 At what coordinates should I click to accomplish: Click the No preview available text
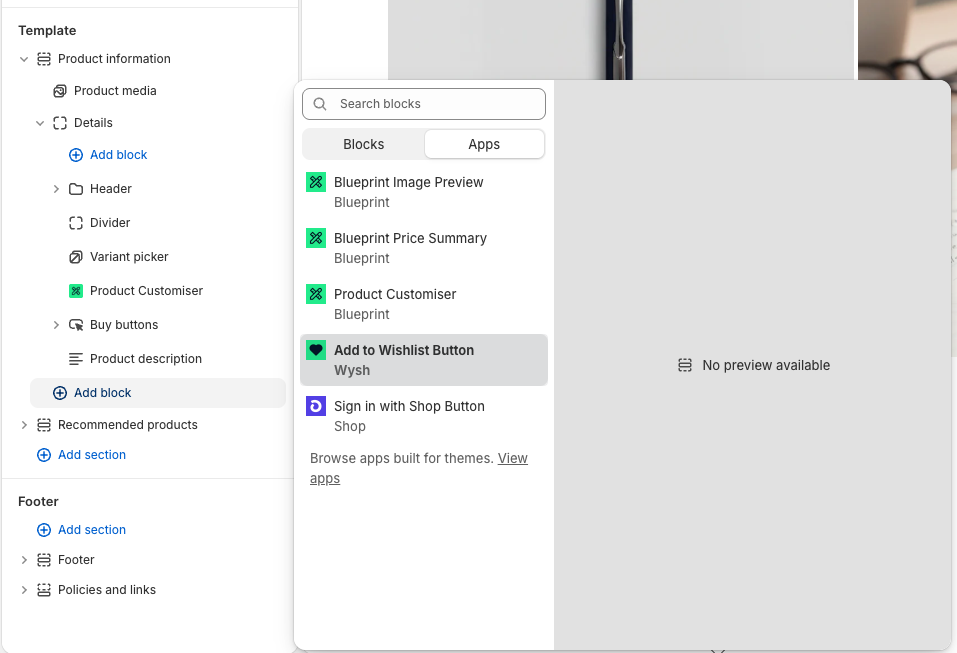click(x=766, y=366)
